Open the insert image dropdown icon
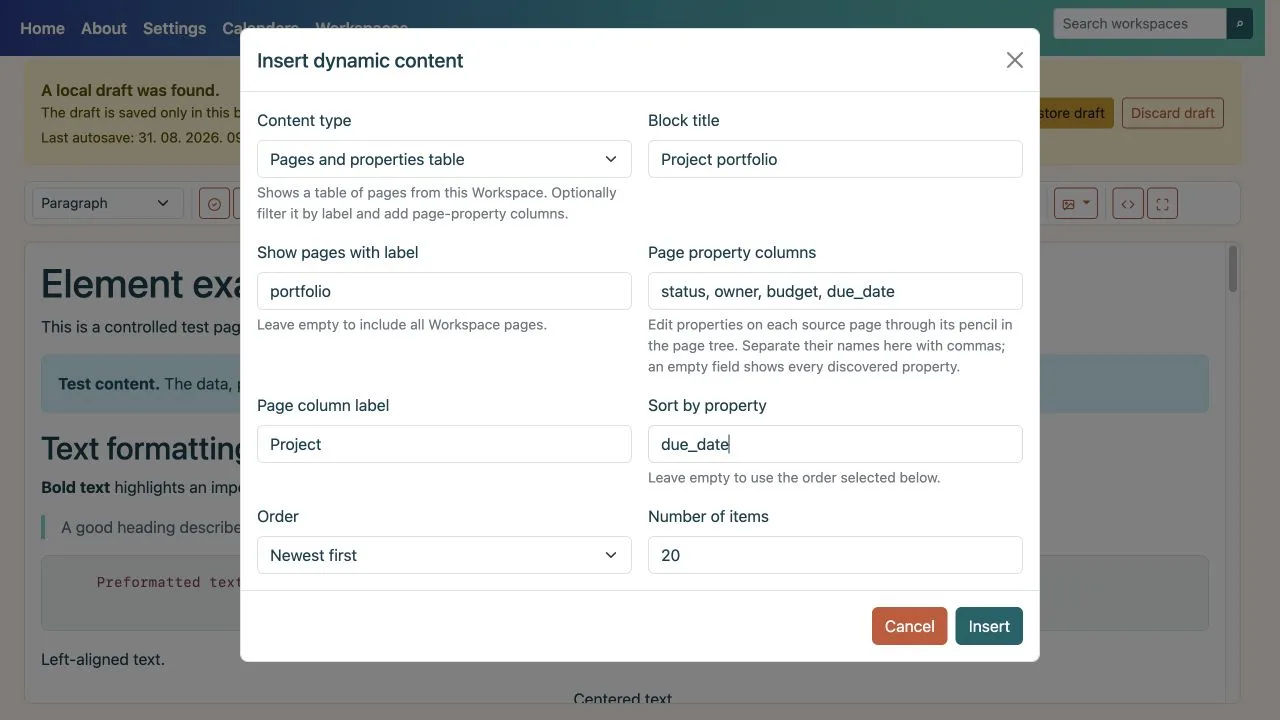 pos(1076,204)
